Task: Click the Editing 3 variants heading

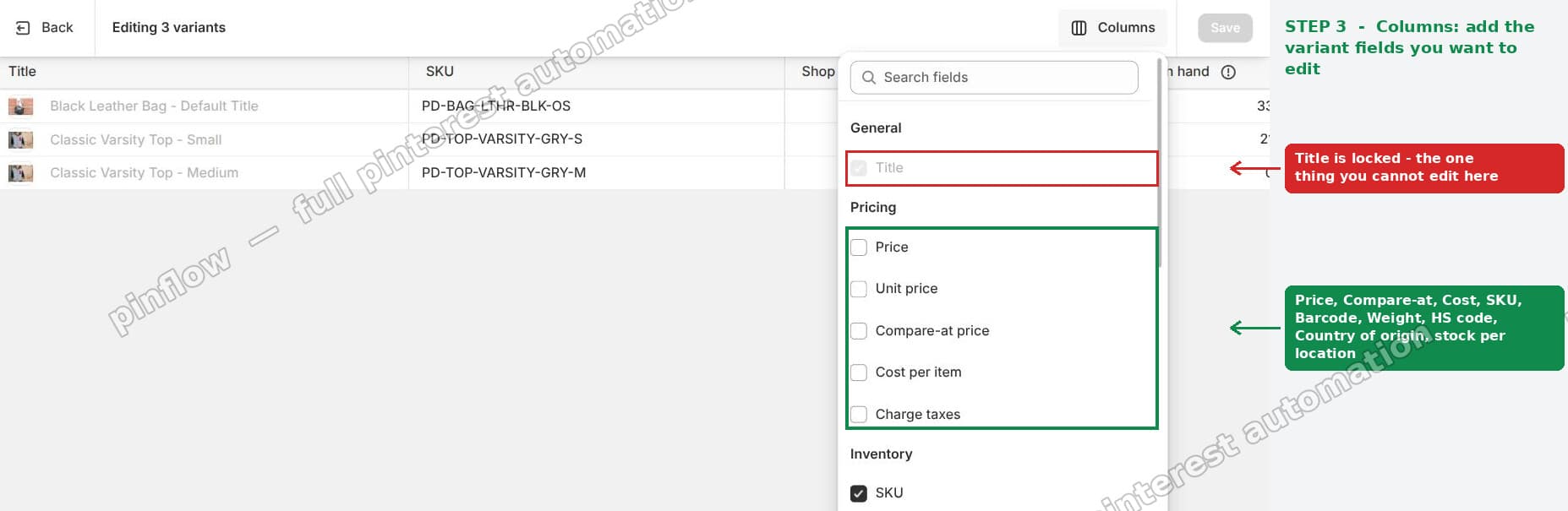Action: [169, 28]
